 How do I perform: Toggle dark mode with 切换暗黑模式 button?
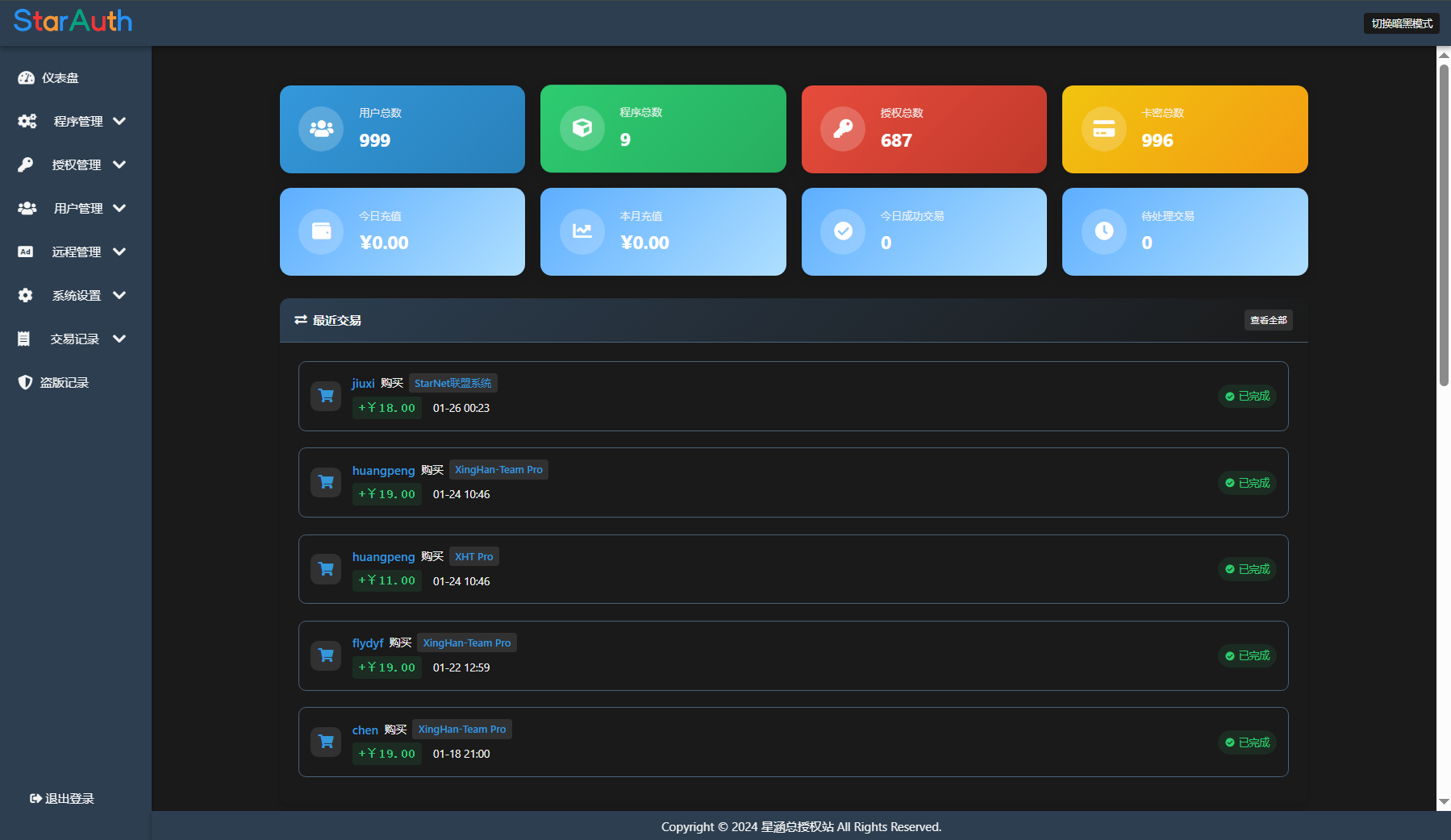[1401, 23]
